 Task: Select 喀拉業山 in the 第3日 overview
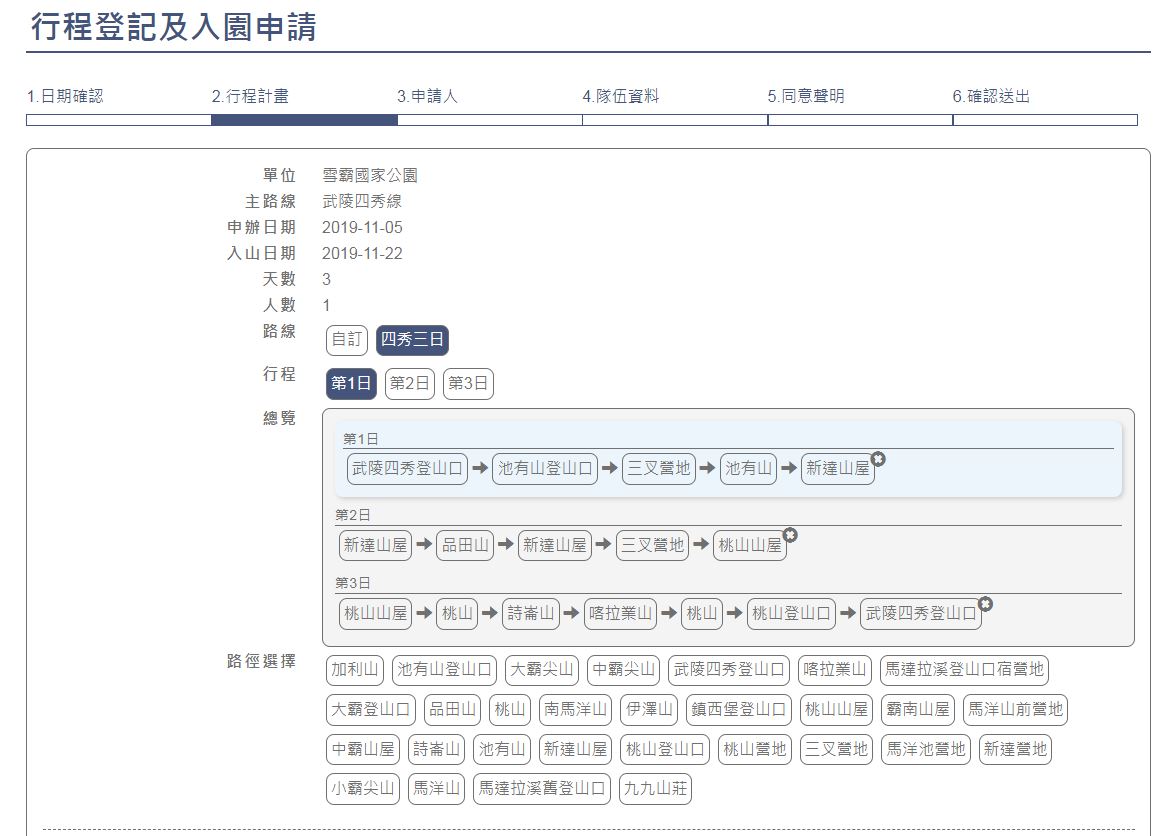click(x=620, y=614)
